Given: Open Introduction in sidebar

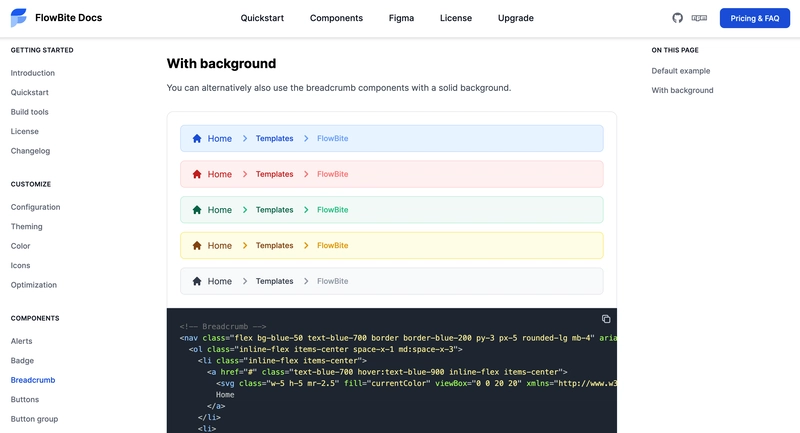Looking at the screenshot, I should tap(33, 73).
